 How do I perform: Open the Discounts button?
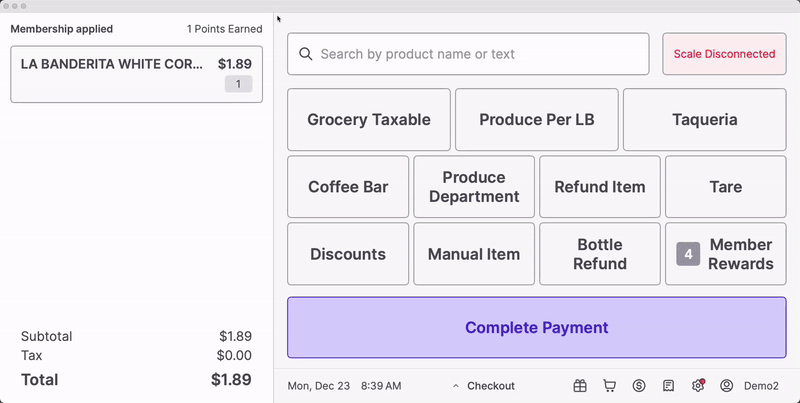pyautogui.click(x=348, y=254)
